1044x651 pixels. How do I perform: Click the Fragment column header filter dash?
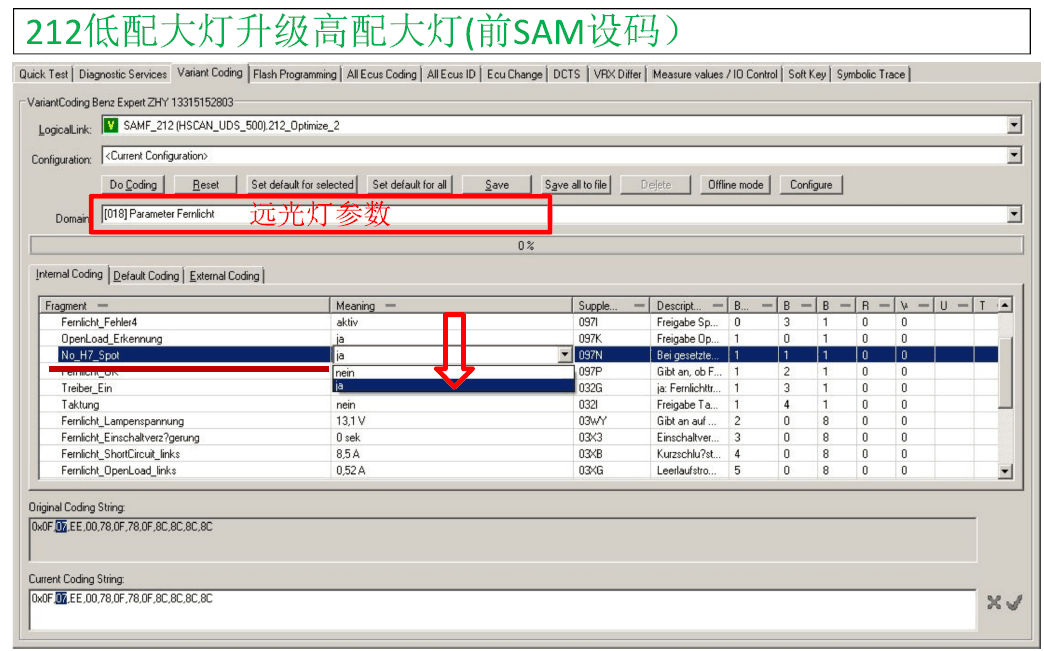pos(102,305)
